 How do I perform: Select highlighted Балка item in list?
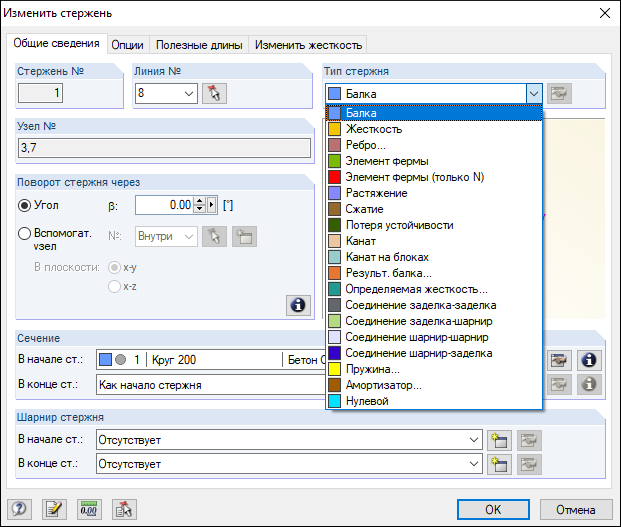434,113
